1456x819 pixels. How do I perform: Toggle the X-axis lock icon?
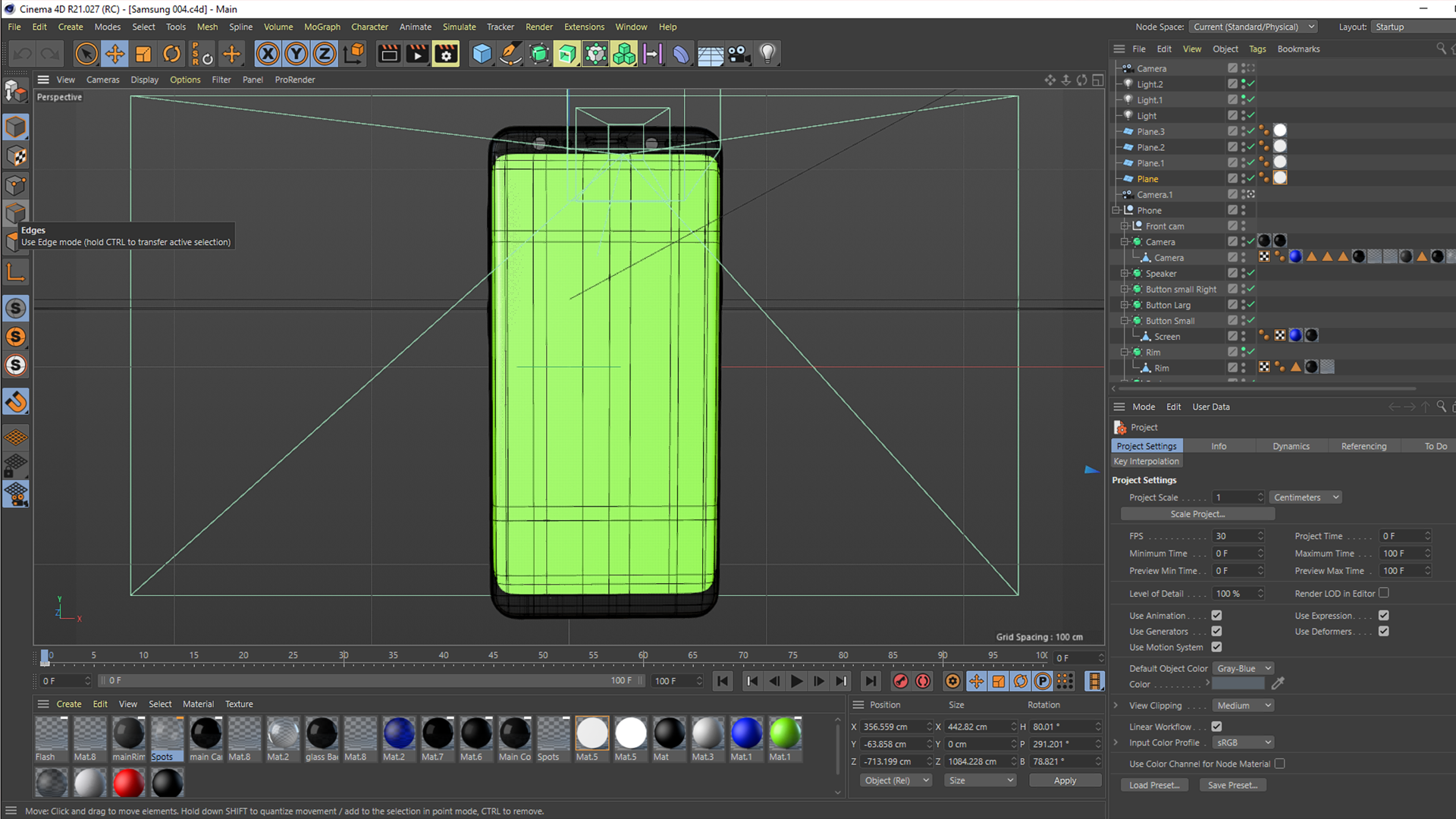tap(267, 54)
